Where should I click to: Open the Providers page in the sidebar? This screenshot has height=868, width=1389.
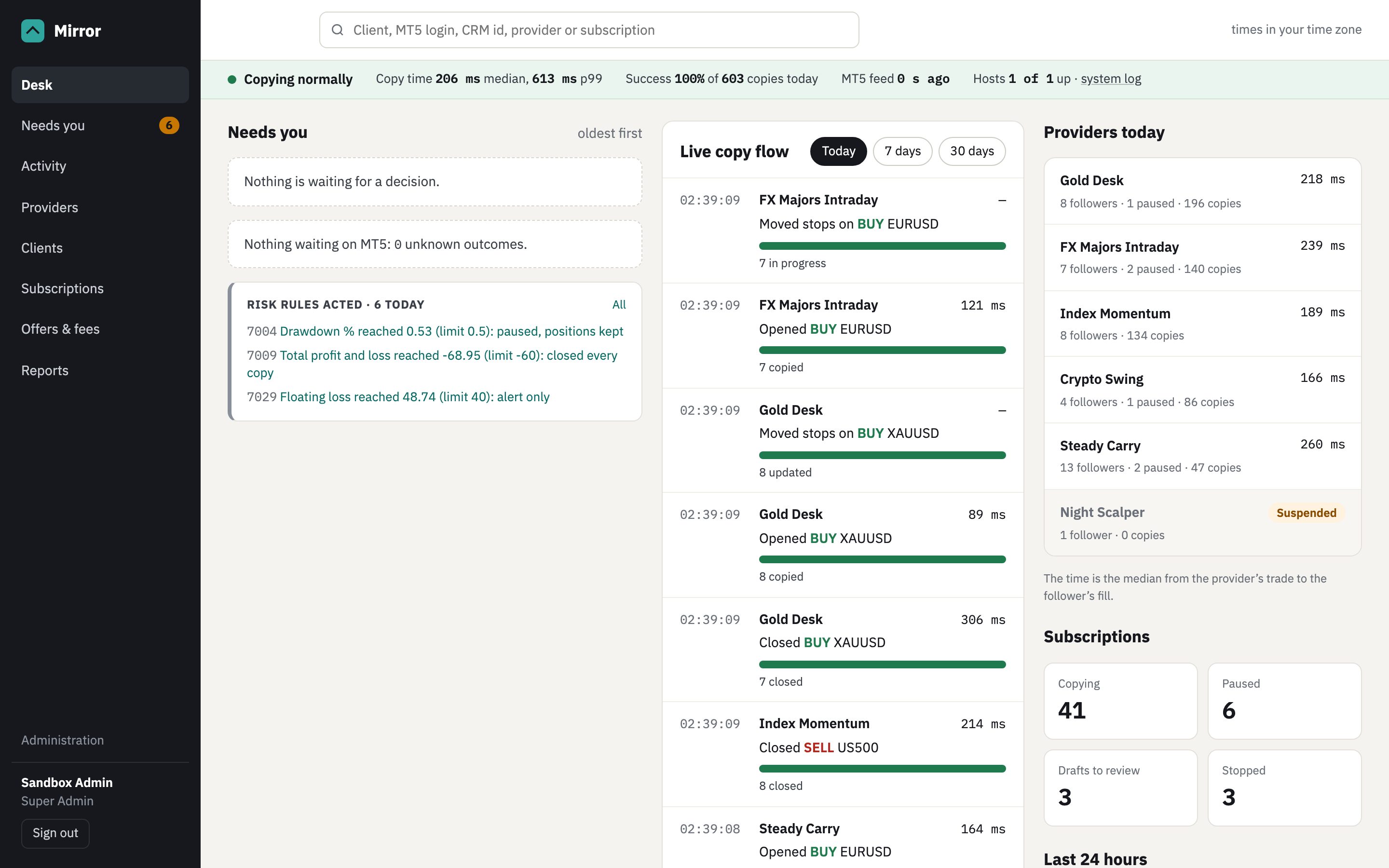point(100,207)
